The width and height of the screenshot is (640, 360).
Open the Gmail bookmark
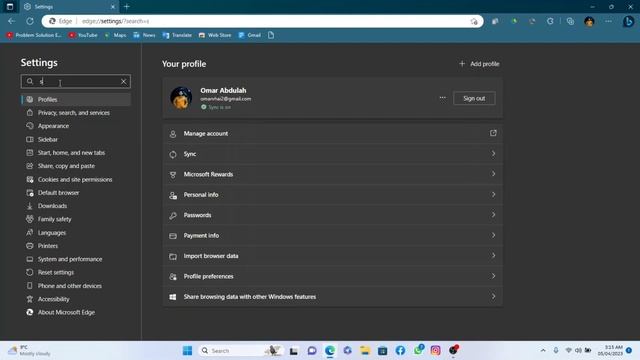[249, 35]
